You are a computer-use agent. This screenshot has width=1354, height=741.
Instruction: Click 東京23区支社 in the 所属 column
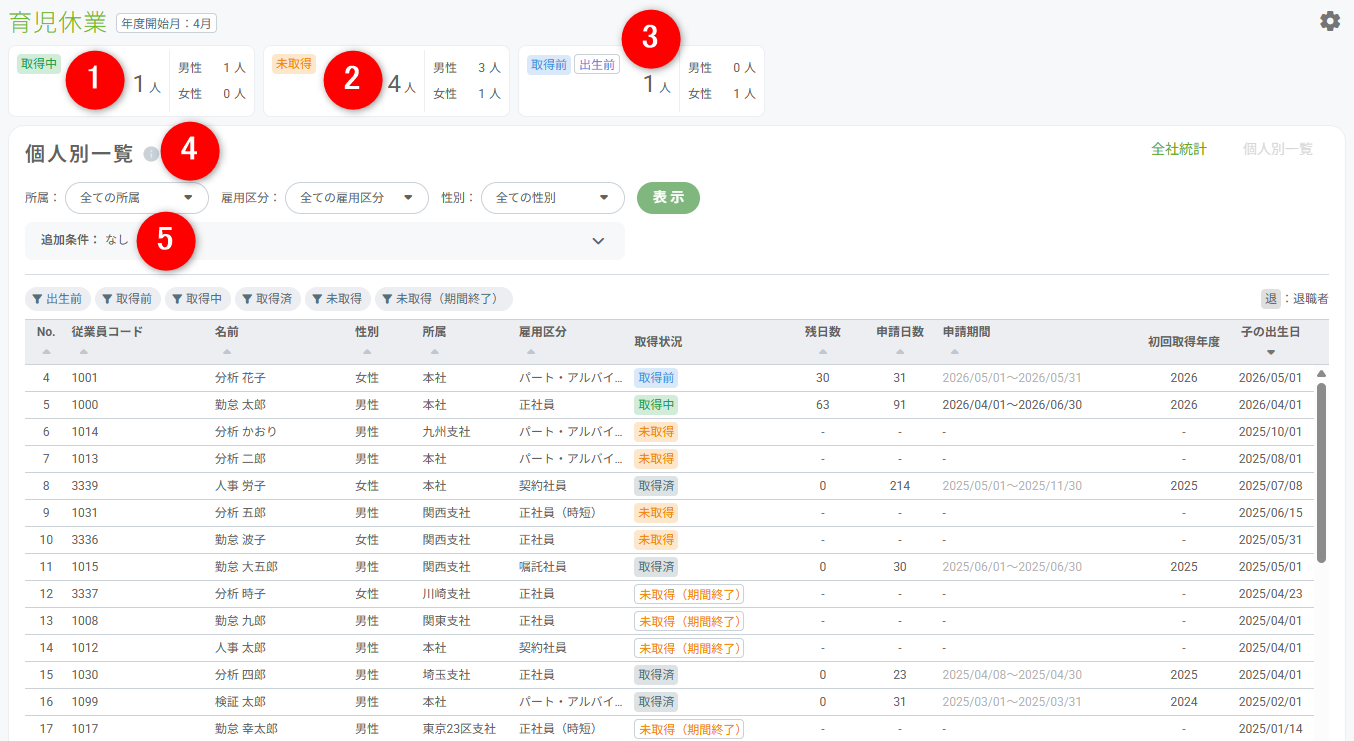coord(459,729)
